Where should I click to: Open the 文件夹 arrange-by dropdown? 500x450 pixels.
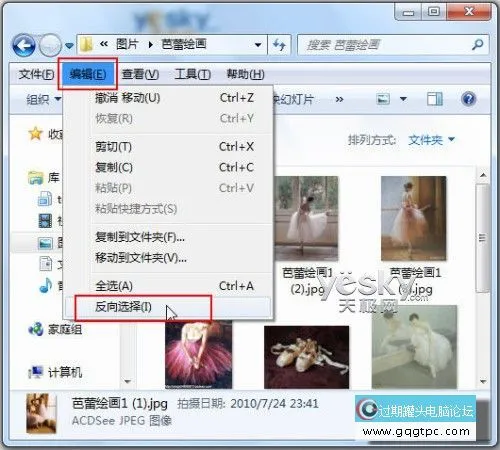coord(431,140)
